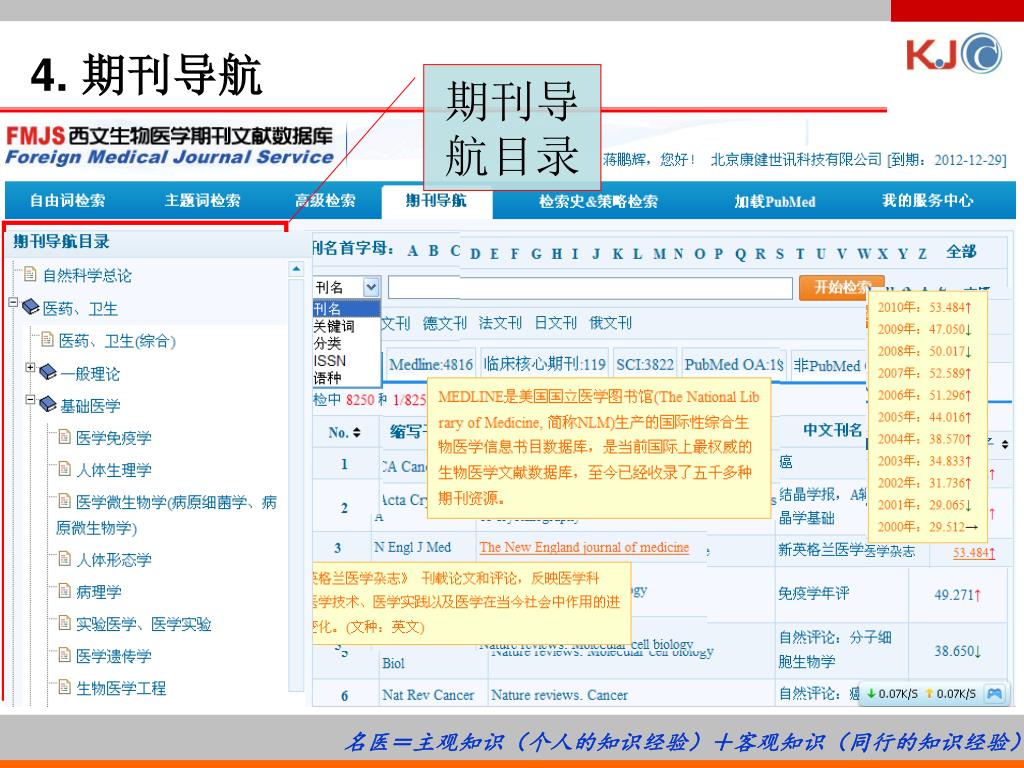Click the Nature reviews. Cancer cell
Screen dimensions: 1024x768
559,696
